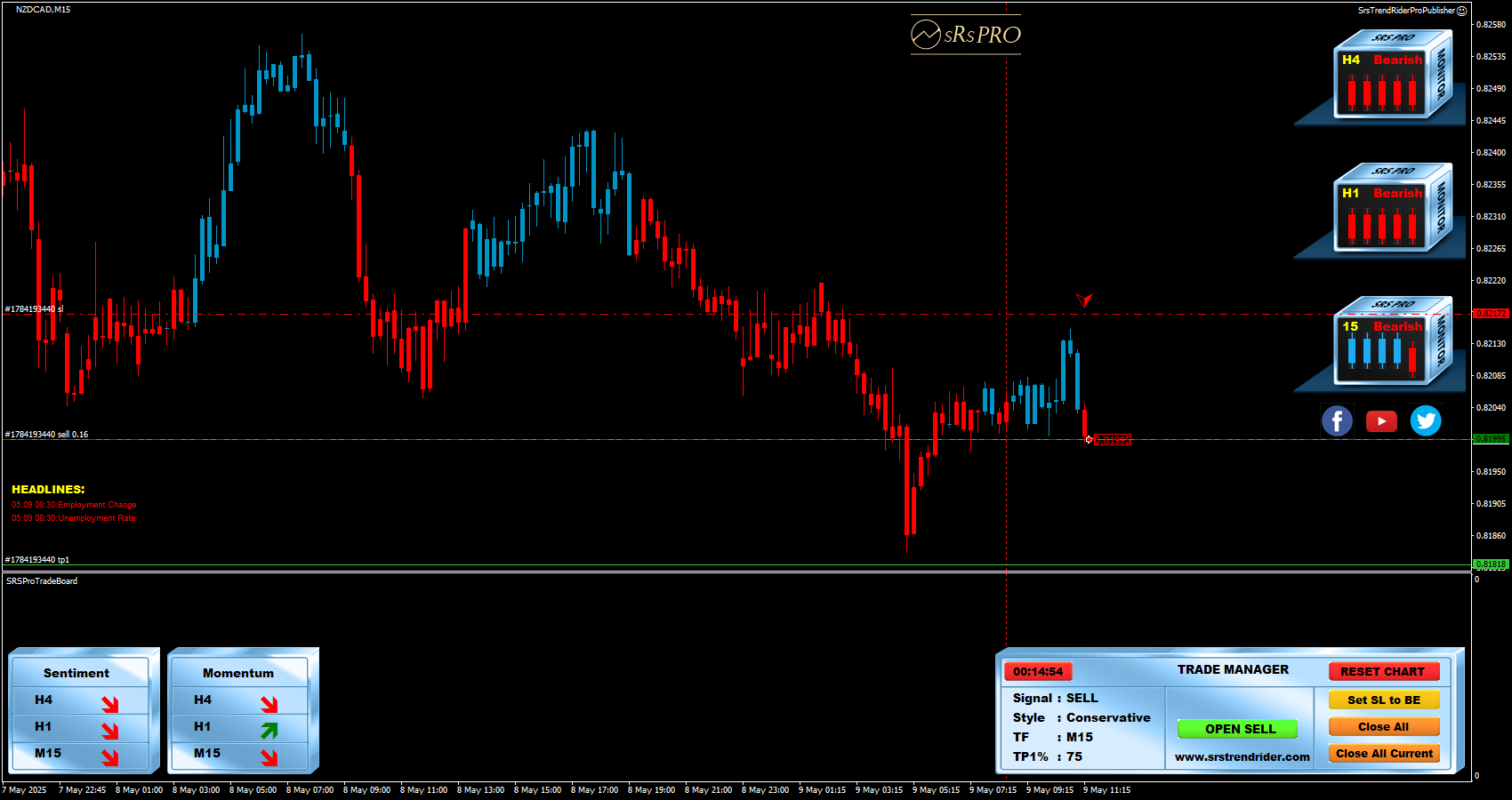The width and height of the screenshot is (1512, 800).
Task: Open the Twitter bird icon
Action: 1426,420
